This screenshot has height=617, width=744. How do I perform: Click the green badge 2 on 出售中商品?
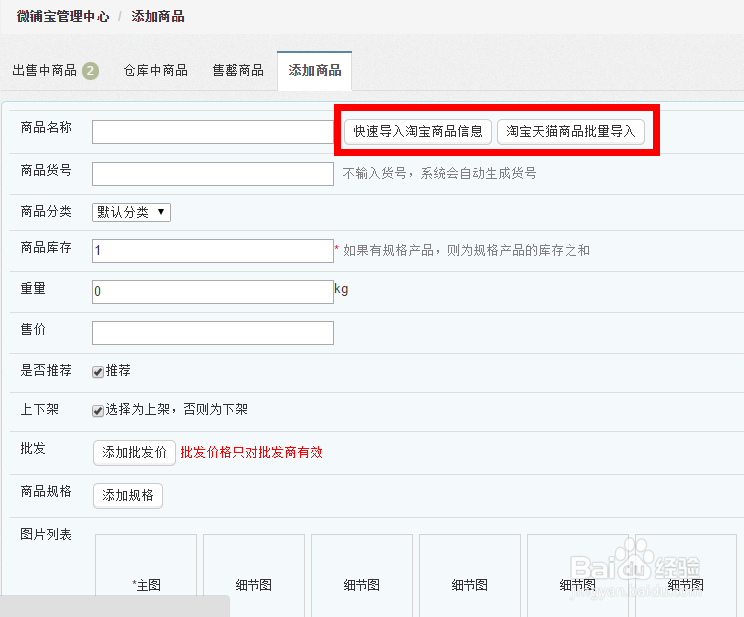[90, 71]
